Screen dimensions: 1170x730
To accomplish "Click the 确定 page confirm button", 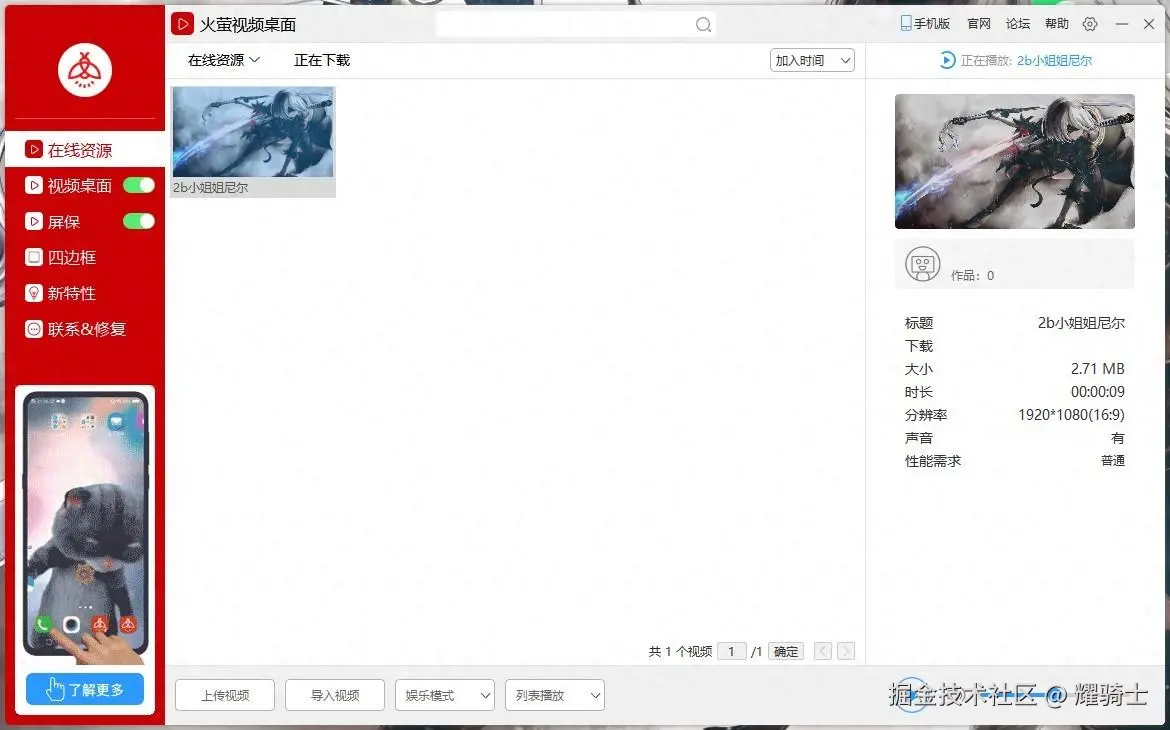I will (786, 651).
